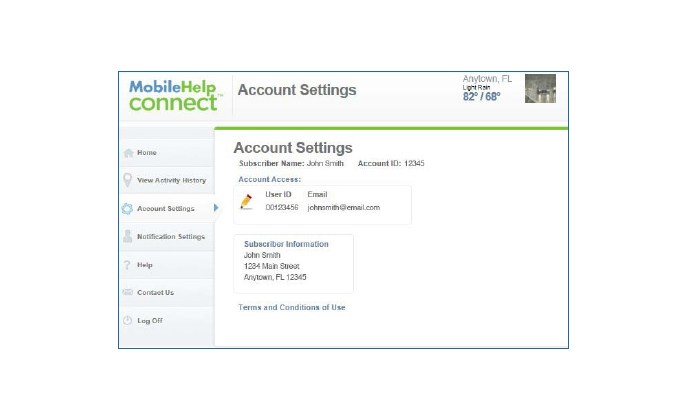
Task: Click the address line Anytown, FL 12345
Action: coord(275,277)
